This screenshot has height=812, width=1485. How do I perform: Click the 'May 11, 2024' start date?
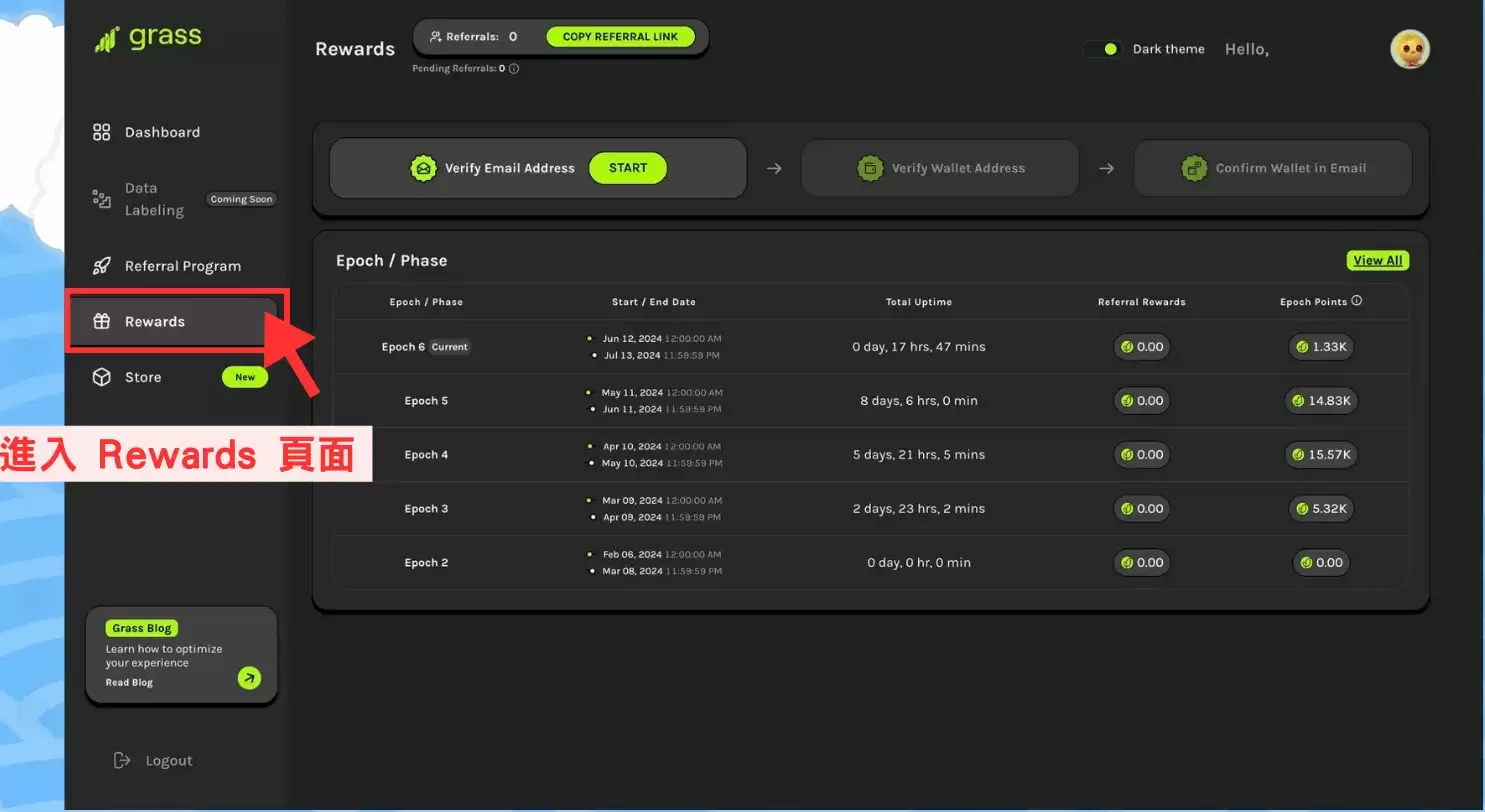point(632,393)
